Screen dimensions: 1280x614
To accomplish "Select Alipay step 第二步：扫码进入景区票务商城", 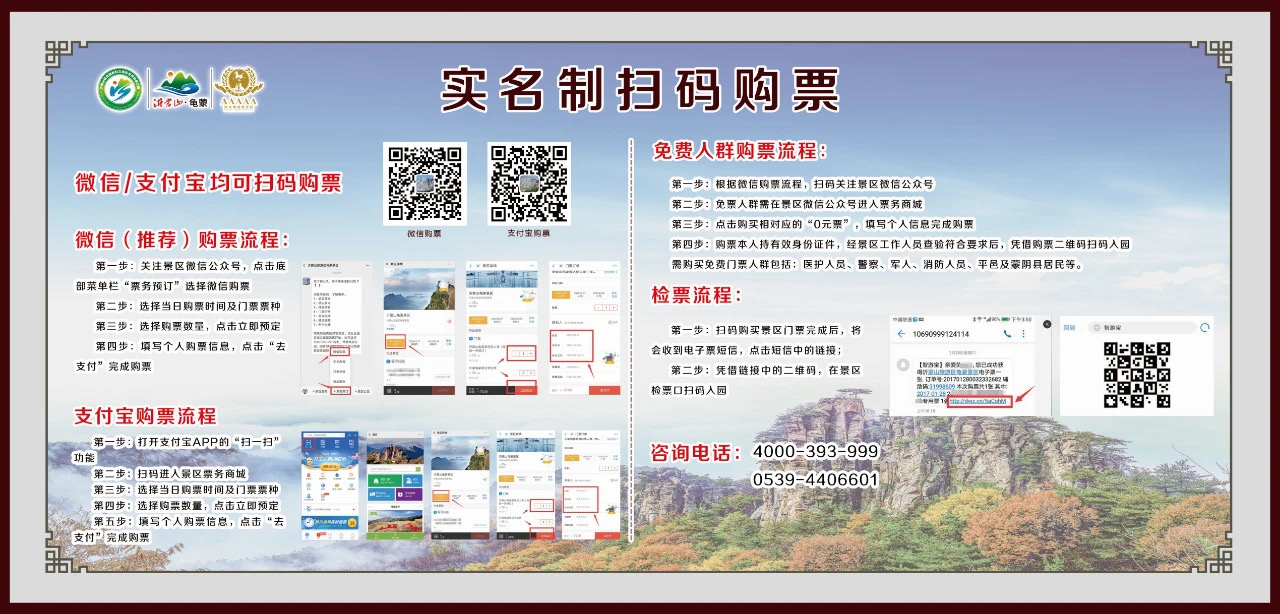I will tap(169, 473).
